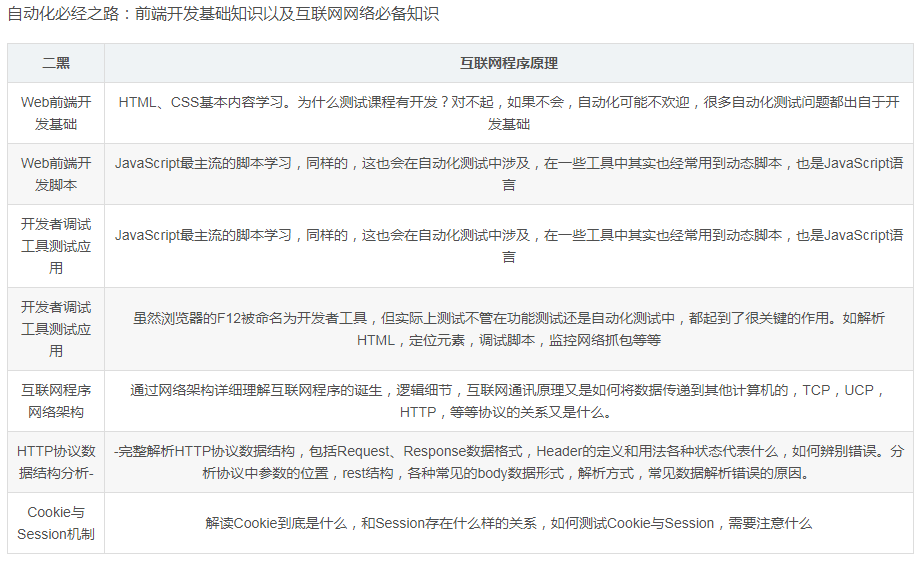
Task: Click the Web前端开发脚本 row label
Action: coord(56,174)
